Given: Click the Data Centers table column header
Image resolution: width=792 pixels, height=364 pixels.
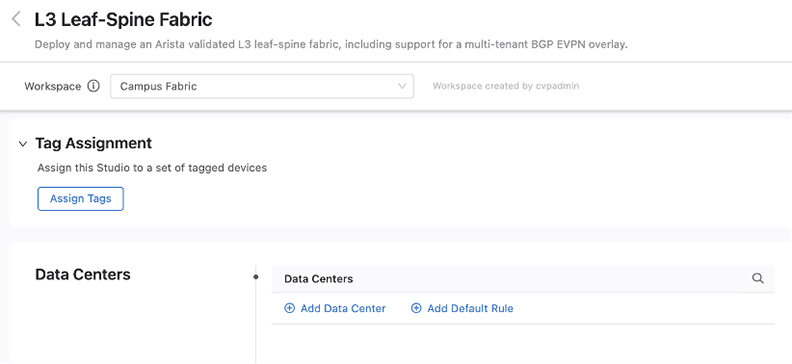Looking at the screenshot, I should point(319,279).
